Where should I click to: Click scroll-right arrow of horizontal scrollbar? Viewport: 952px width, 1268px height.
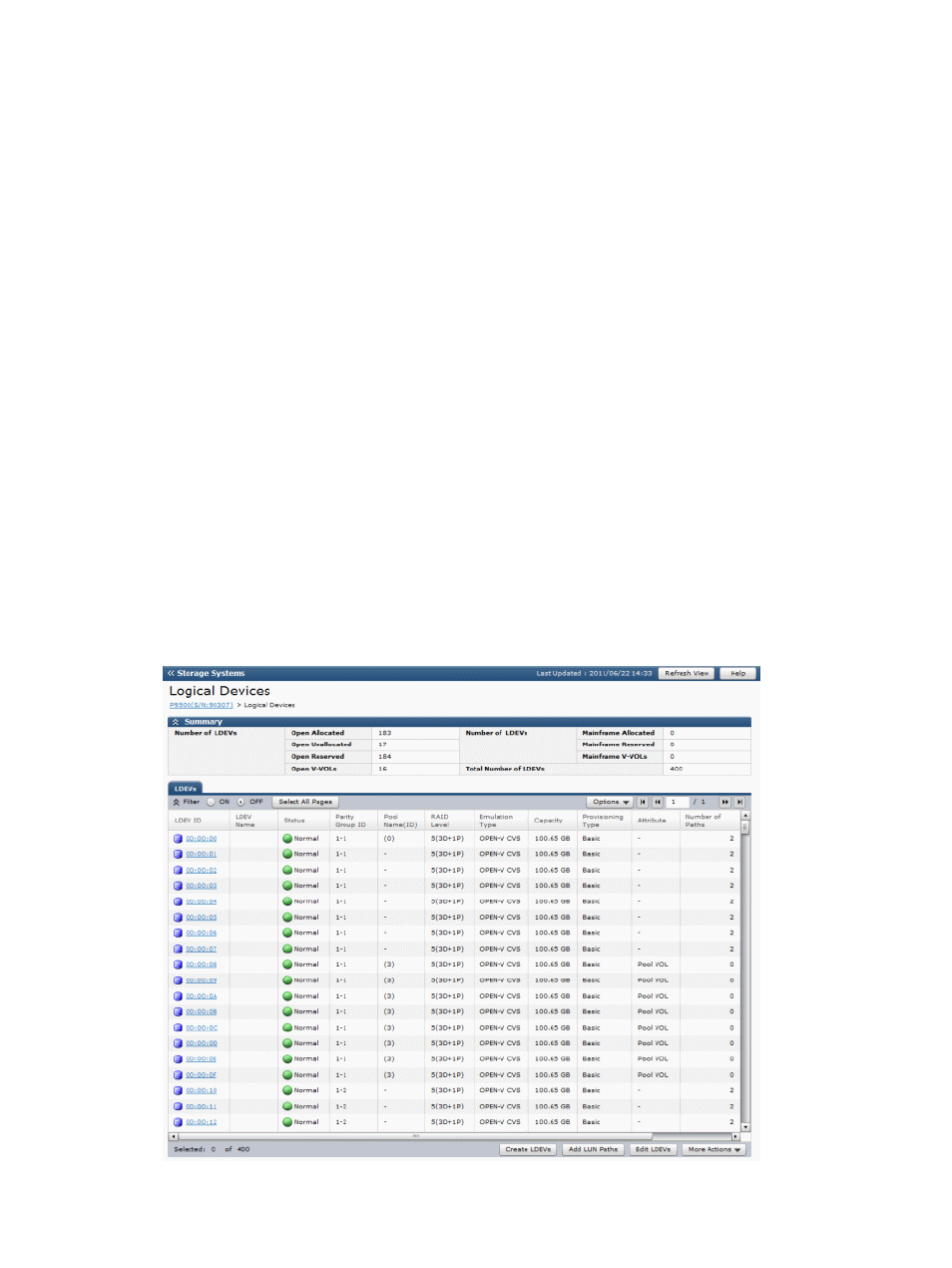point(736,1136)
